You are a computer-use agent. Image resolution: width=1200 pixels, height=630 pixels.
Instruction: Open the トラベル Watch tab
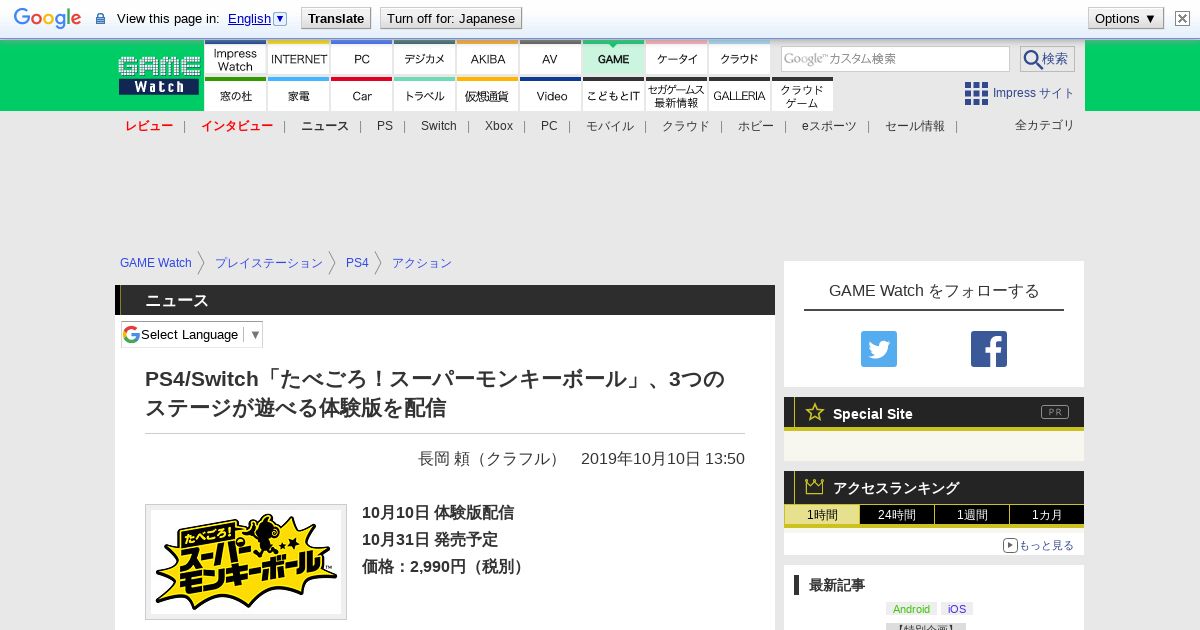[425, 95]
